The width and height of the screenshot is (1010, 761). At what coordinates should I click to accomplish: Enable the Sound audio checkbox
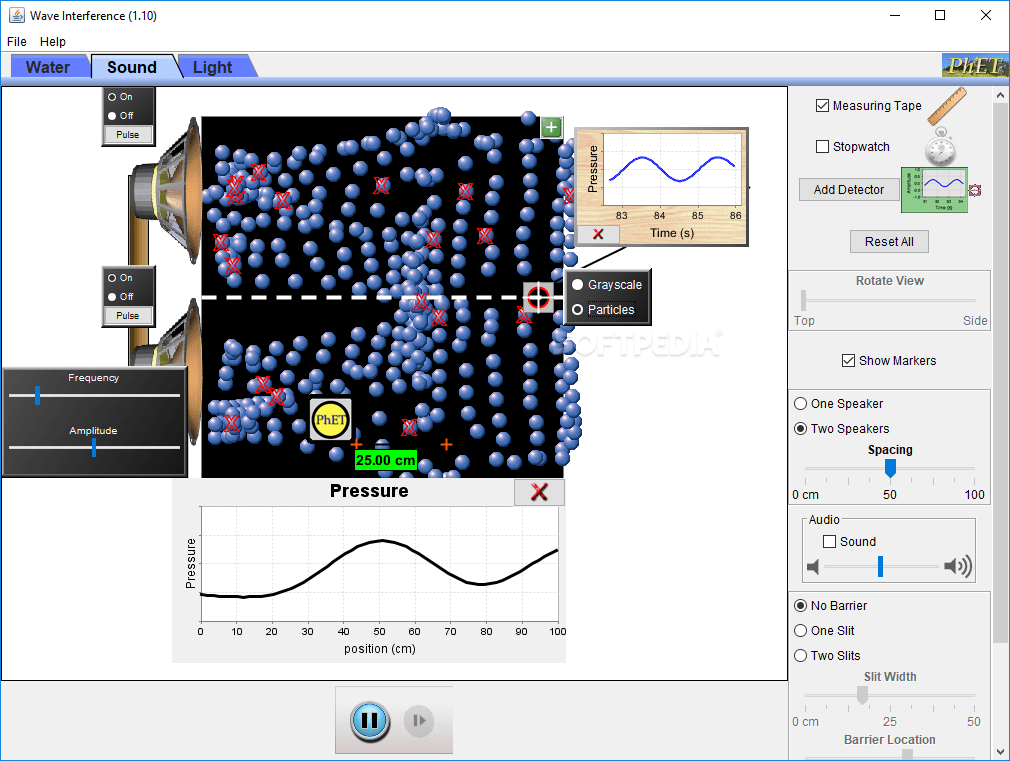point(830,542)
